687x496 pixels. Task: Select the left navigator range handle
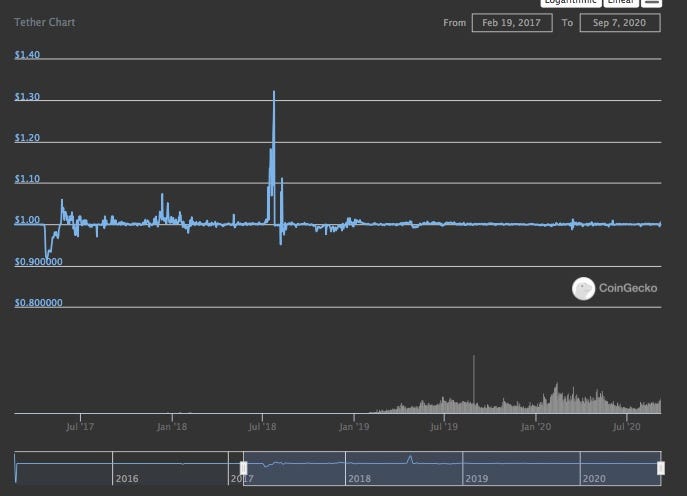[x=244, y=468]
